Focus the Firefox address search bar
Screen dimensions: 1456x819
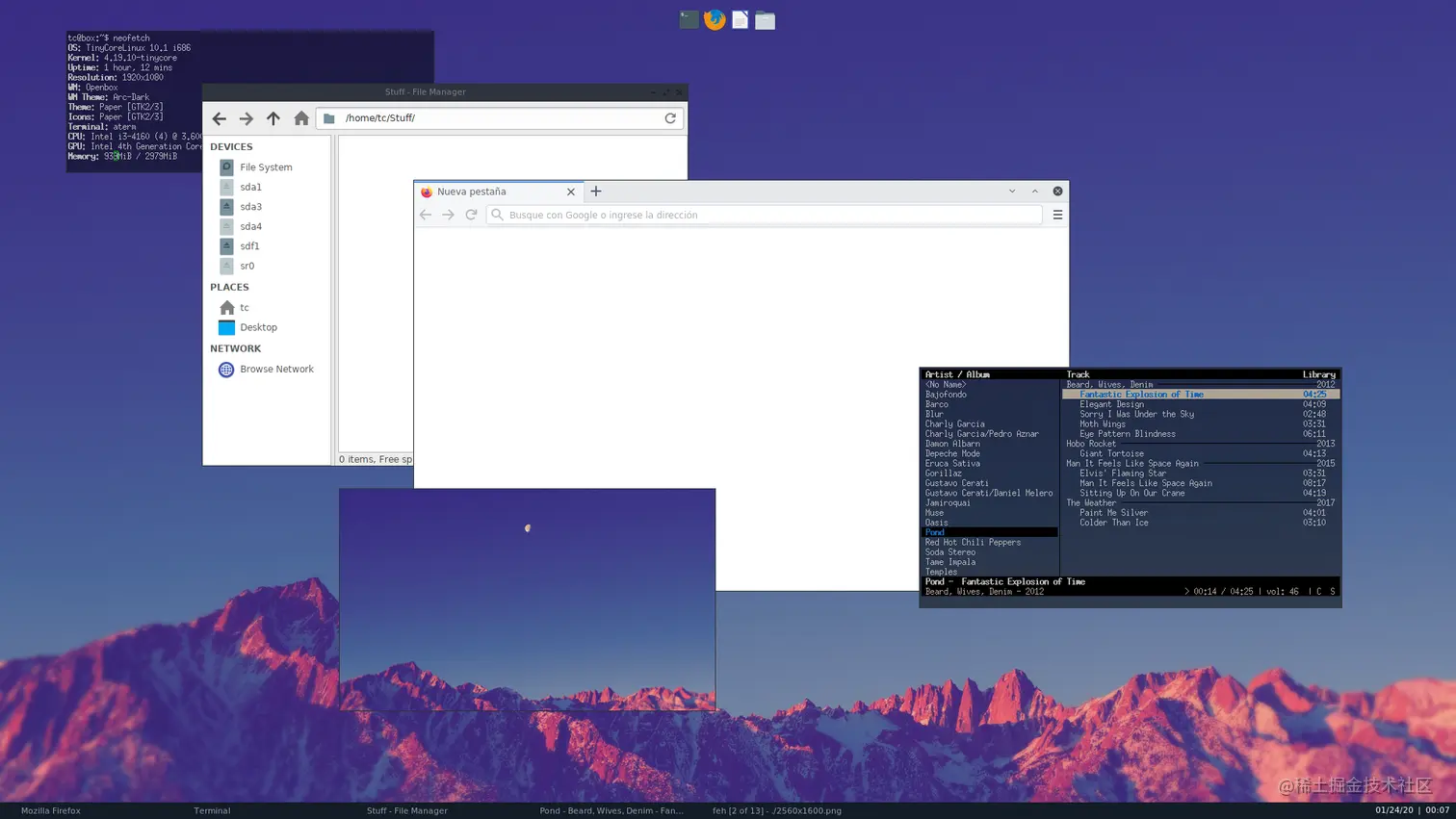coord(765,215)
